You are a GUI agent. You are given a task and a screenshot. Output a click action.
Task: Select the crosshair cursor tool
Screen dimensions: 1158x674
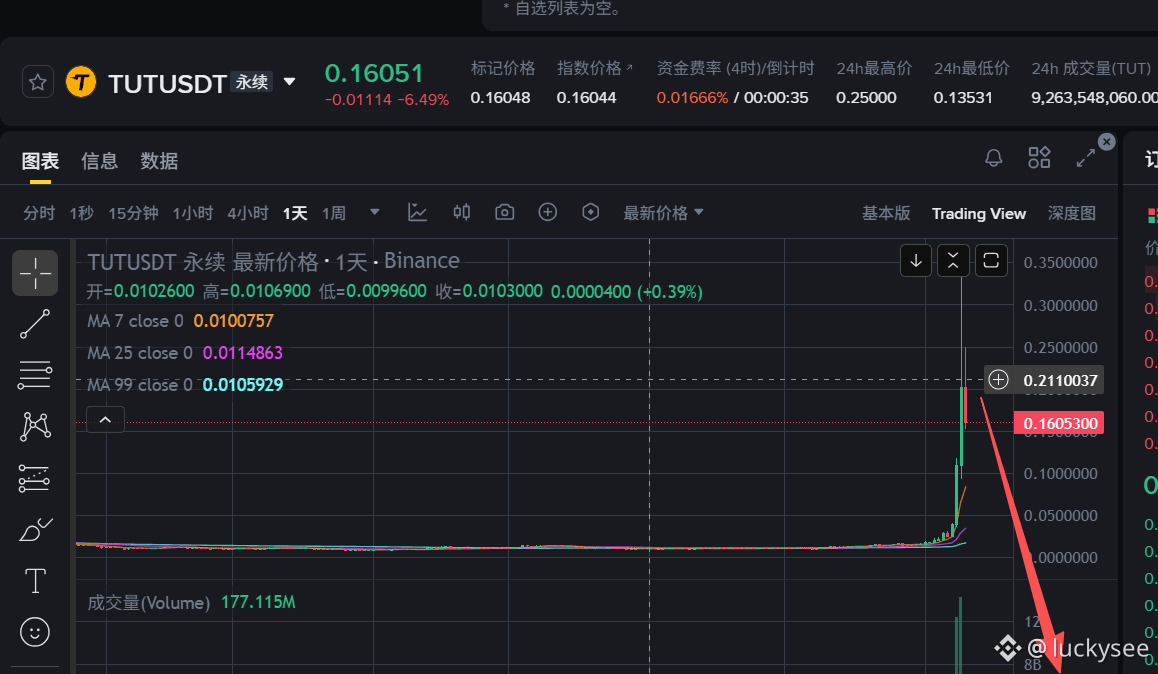pyautogui.click(x=35, y=273)
